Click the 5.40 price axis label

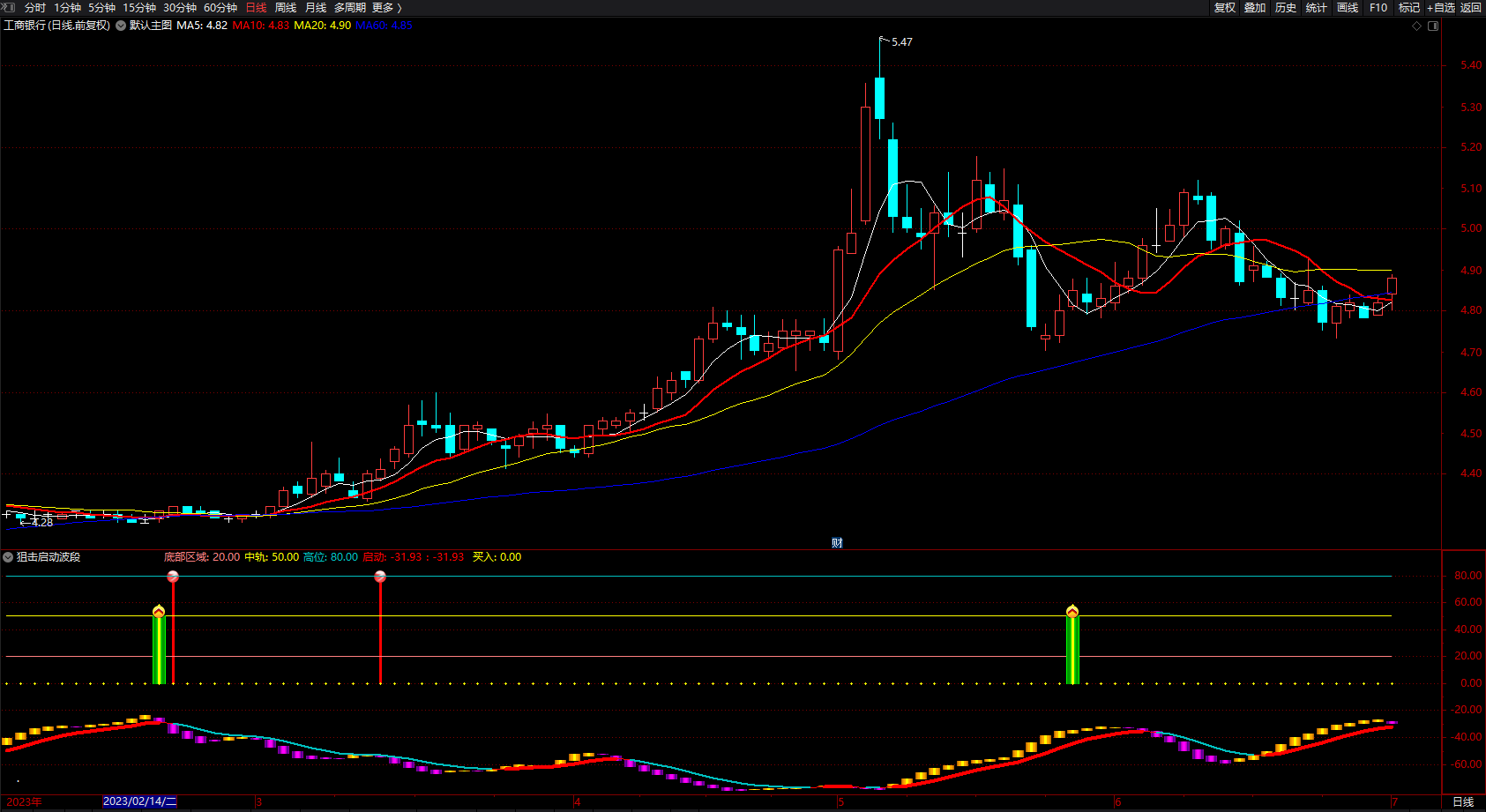1471,65
